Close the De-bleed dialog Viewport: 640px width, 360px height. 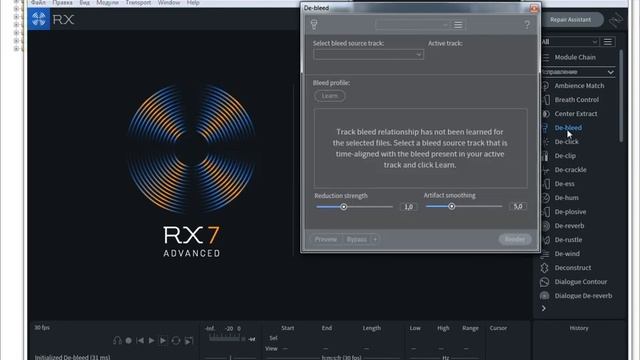[534, 8]
